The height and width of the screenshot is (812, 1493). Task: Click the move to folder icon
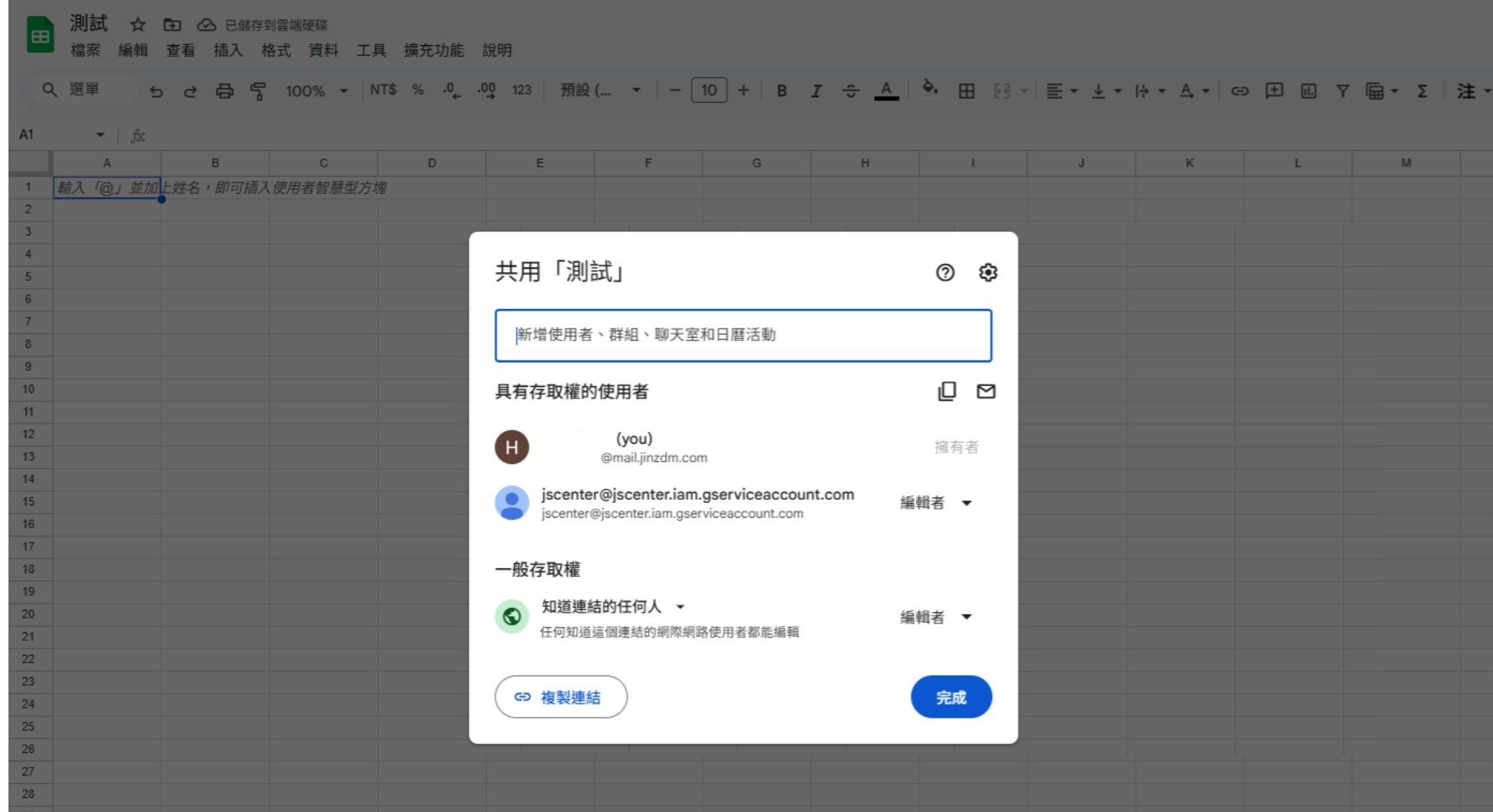[x=172, y=25]
